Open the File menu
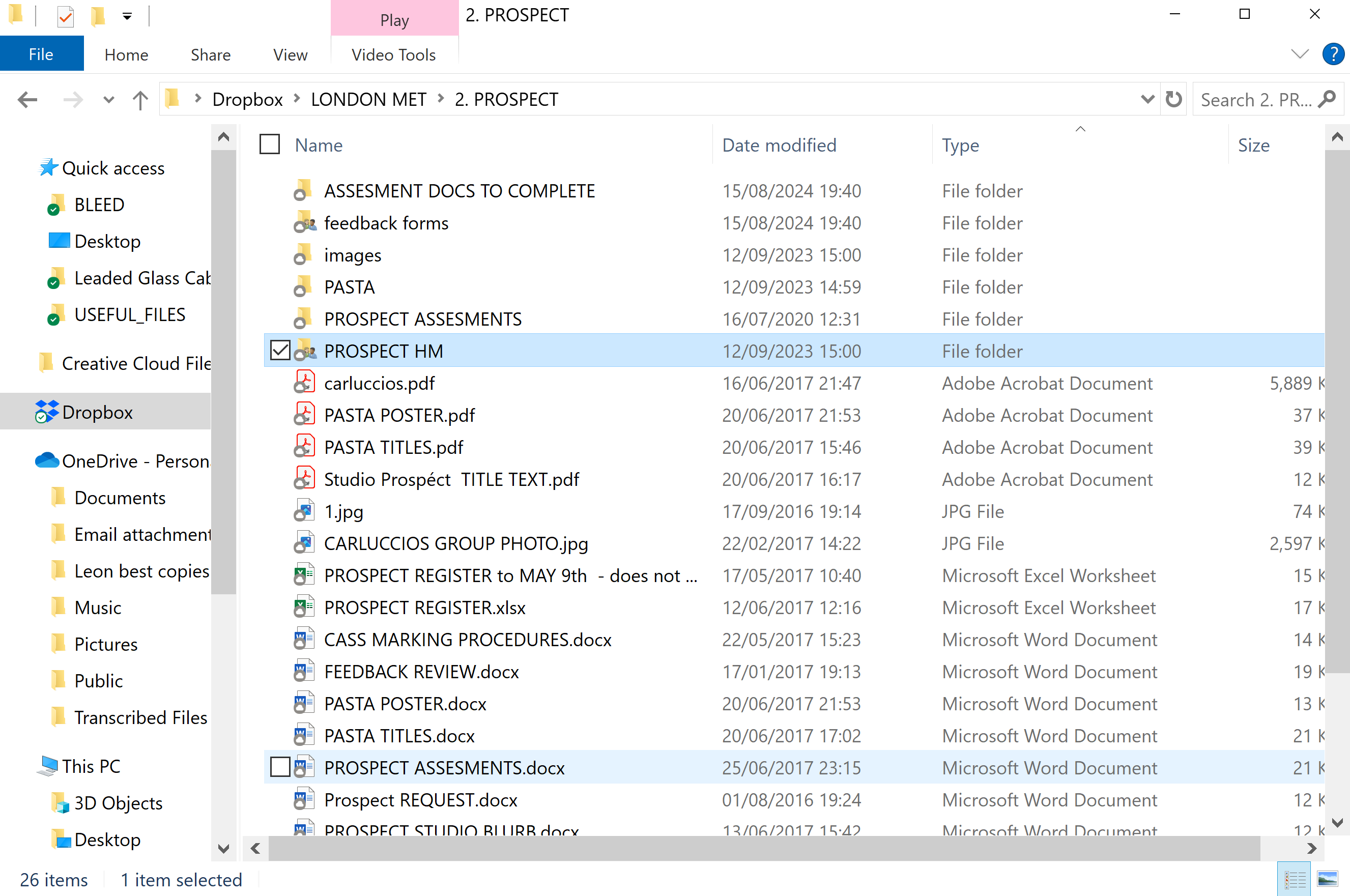This screenshot has width=1350, height=896. point(41,54)
